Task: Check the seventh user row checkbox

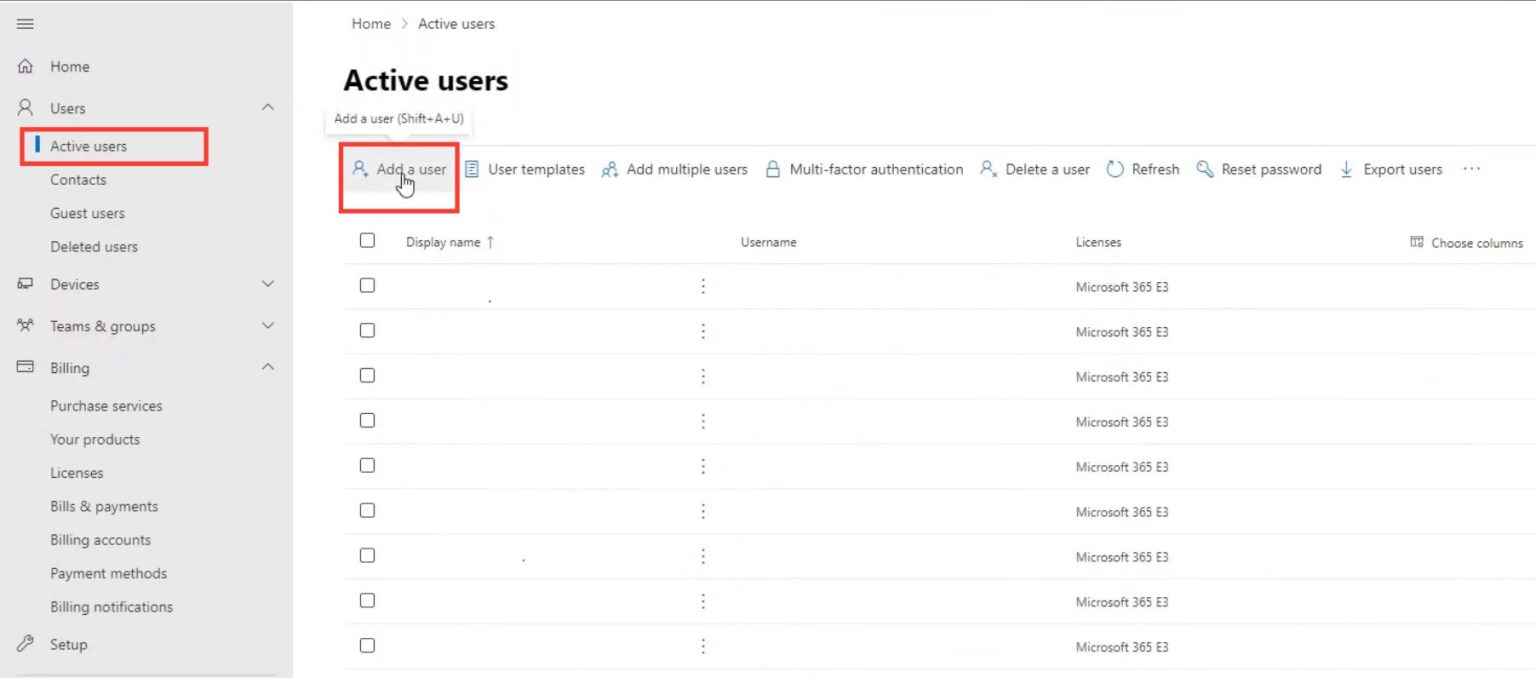Action: [367, 555]
